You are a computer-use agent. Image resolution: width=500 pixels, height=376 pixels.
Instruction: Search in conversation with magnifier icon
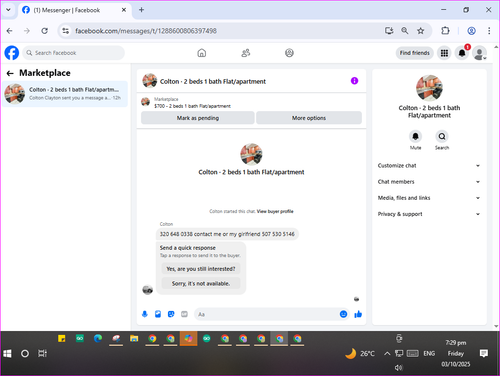point(442,136)
